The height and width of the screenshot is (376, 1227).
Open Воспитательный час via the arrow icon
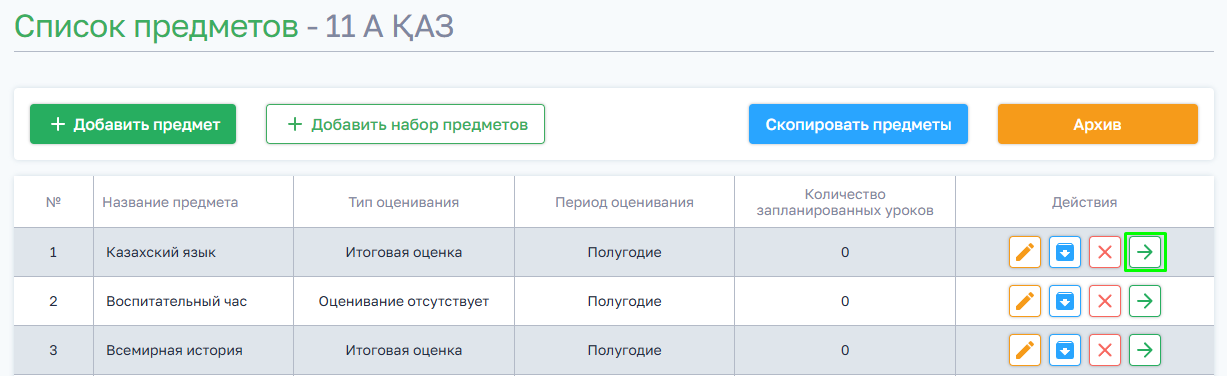point(1145,300)
